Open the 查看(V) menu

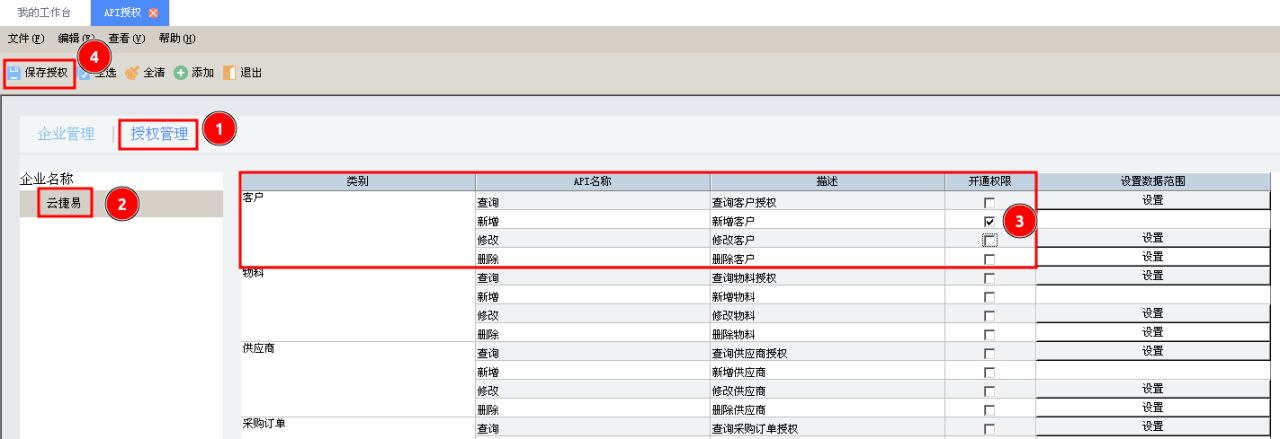[x=127, y=39]
